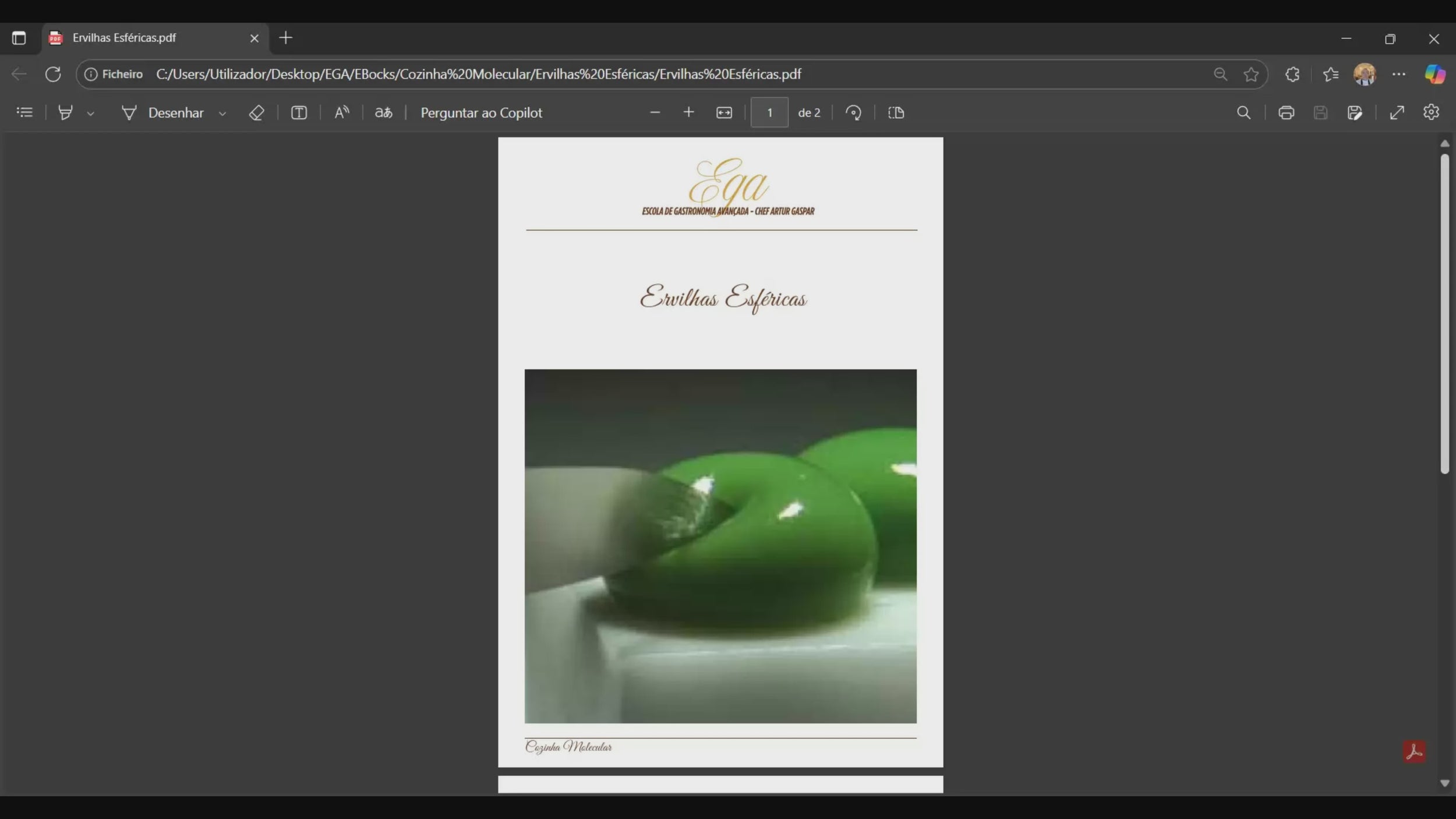The width and height of the screenshot is (1456, 819).
Task: Expand Desenhar pen options dropdown
Action: click(222, 114)
